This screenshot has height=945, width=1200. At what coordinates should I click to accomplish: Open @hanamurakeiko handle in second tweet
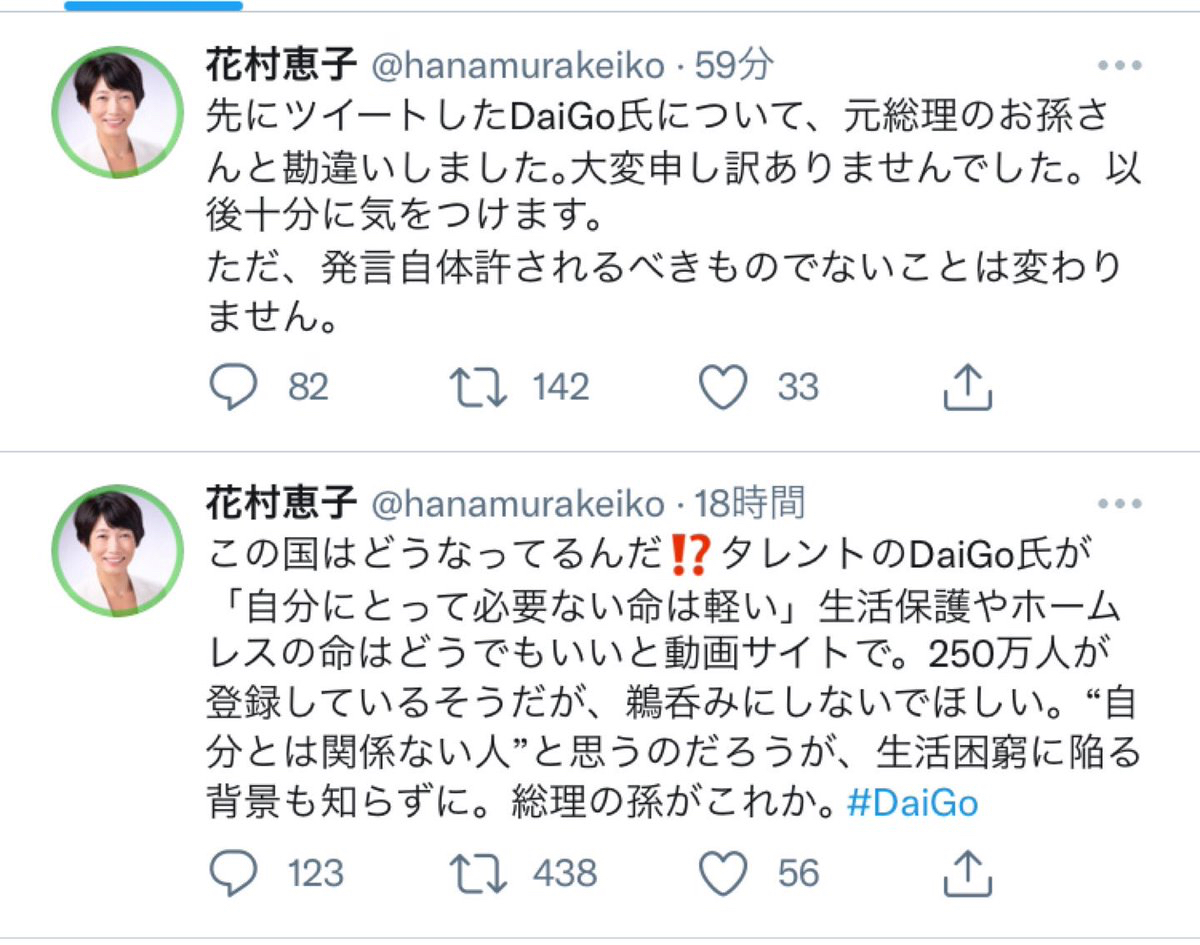click(x=518, y=503)
